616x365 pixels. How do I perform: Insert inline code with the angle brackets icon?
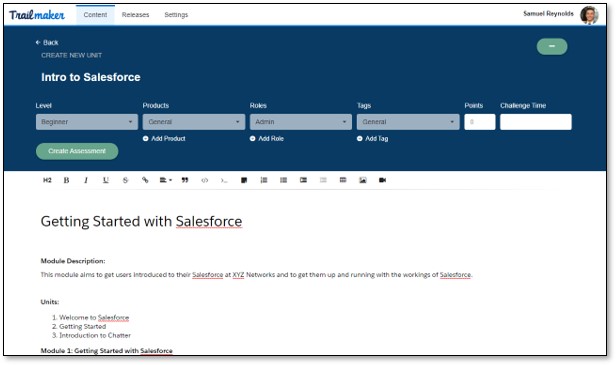[205, 180]
